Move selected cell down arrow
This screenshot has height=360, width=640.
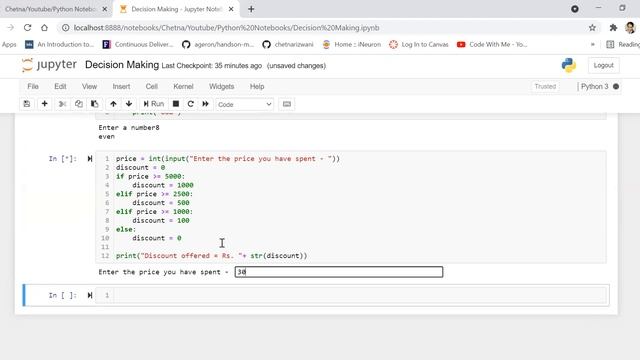coord(129,104)
